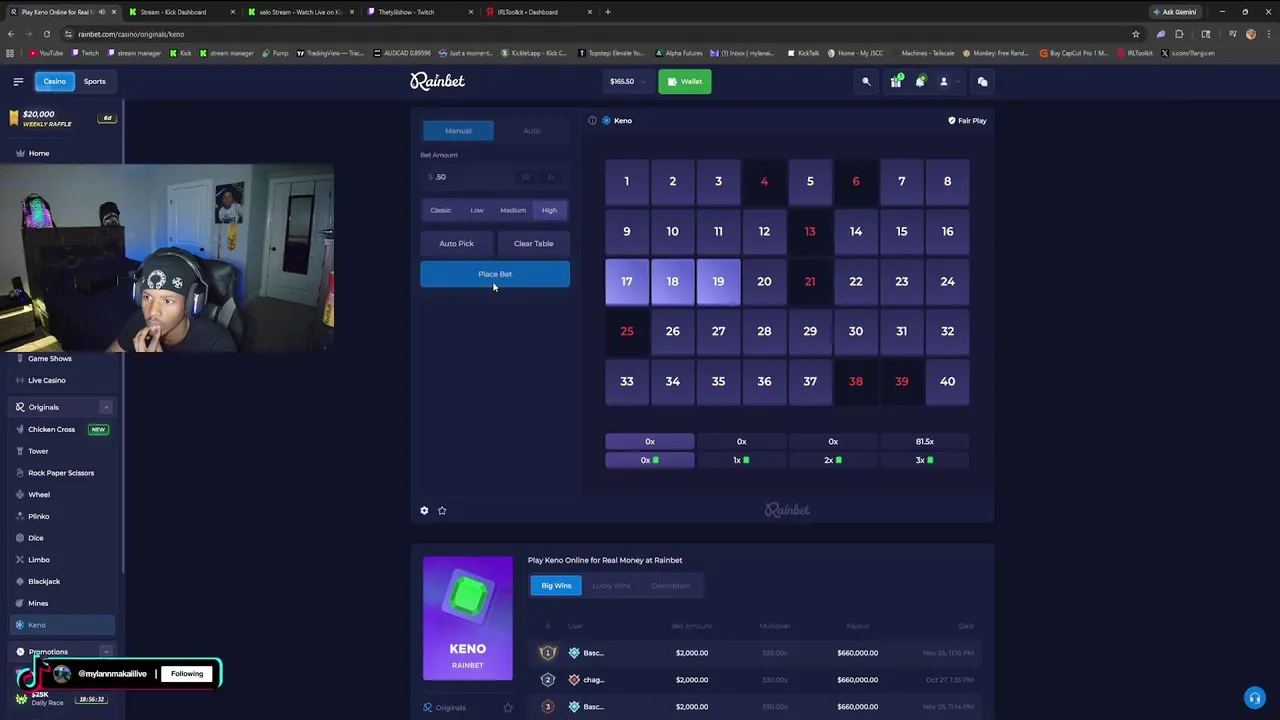Viewport: 1280px width, 720px height.
Task: Choose High risk level
Action: (549, 210)
